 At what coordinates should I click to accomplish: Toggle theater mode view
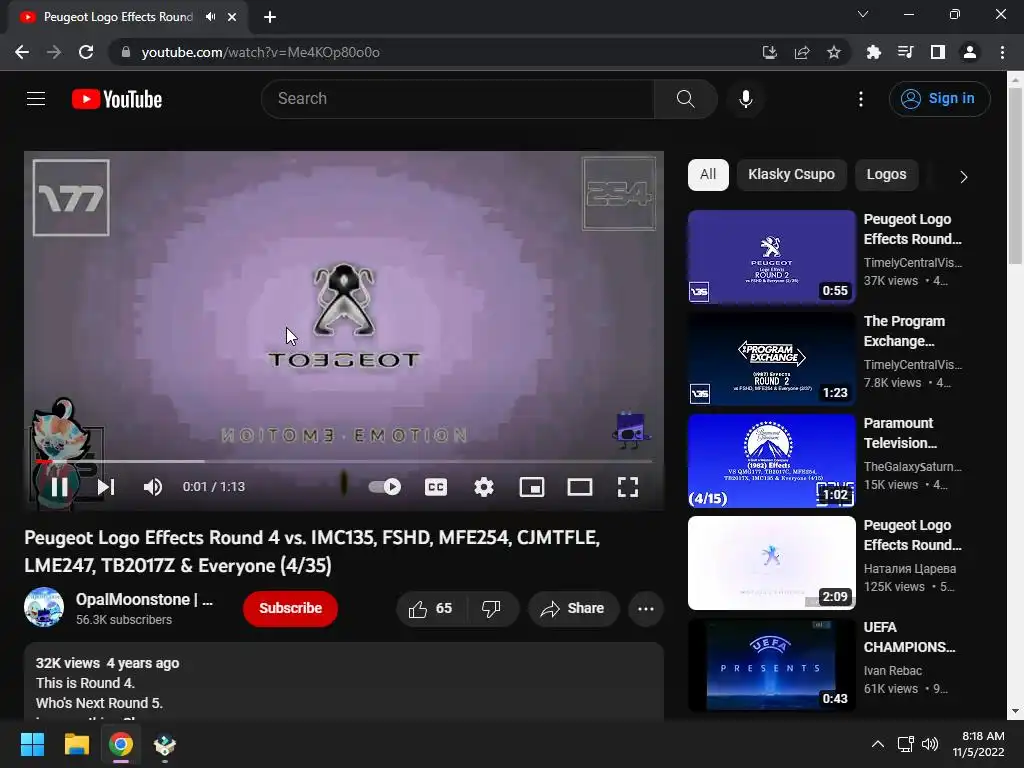[x=579, y=487]
